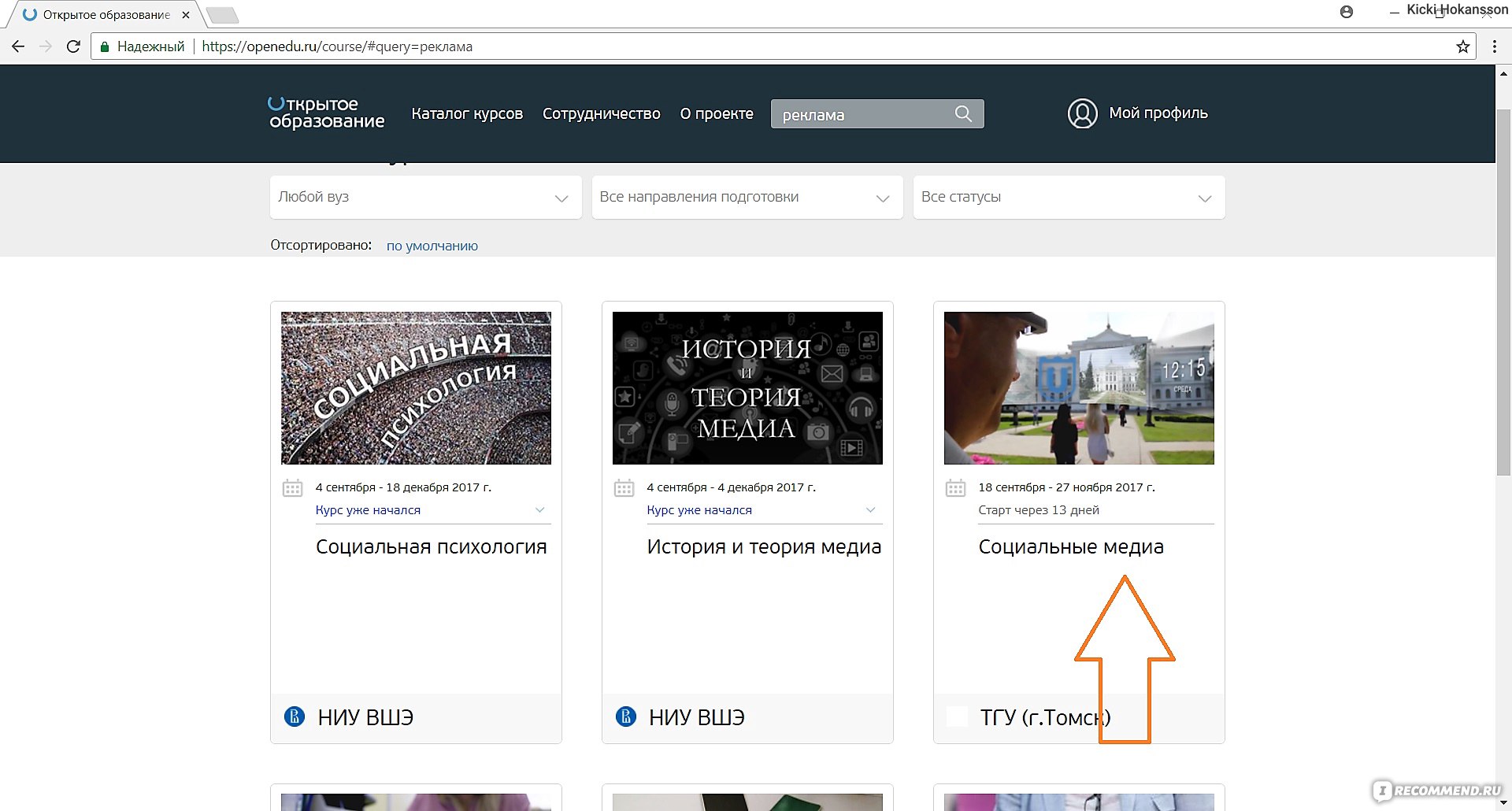Screen dimensions: 1512x811
Task: Click the search magnifier icon
Action: coord(963,113)
